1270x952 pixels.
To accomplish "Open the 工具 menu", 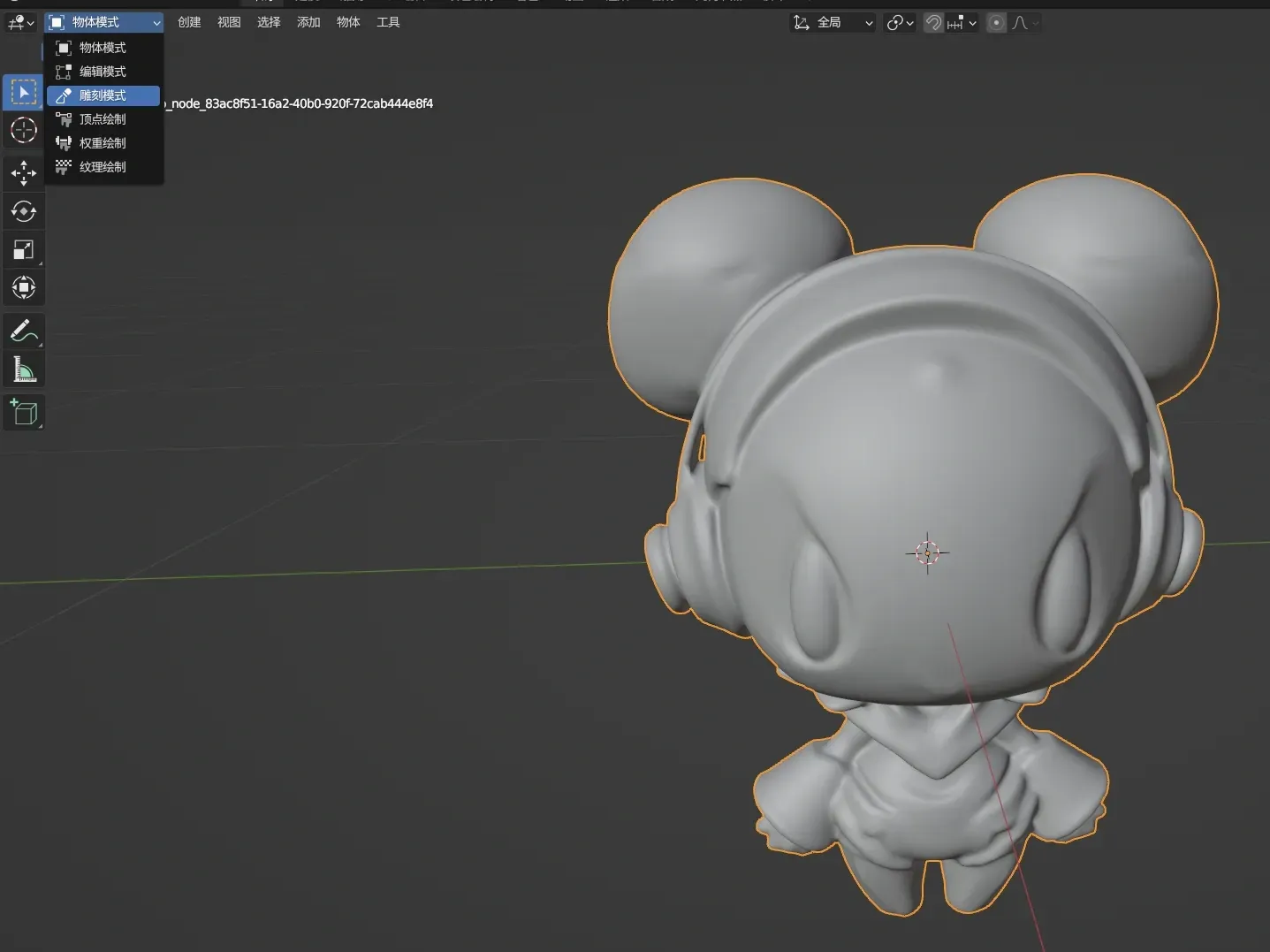I will (388, 22).
